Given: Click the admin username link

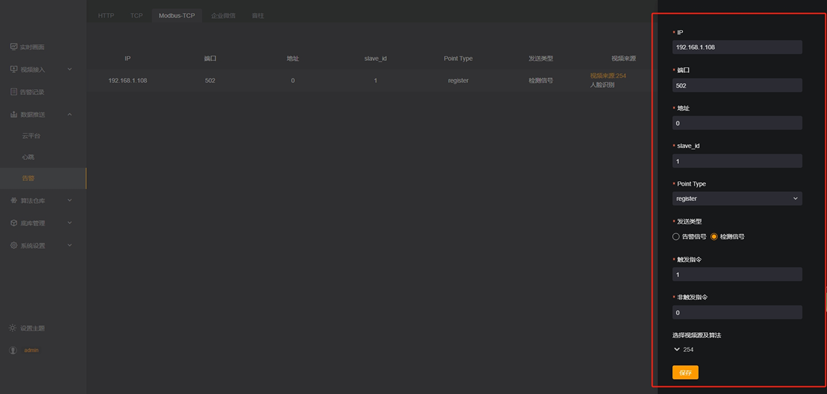Looking at the screenshot, I should [31, 350].
